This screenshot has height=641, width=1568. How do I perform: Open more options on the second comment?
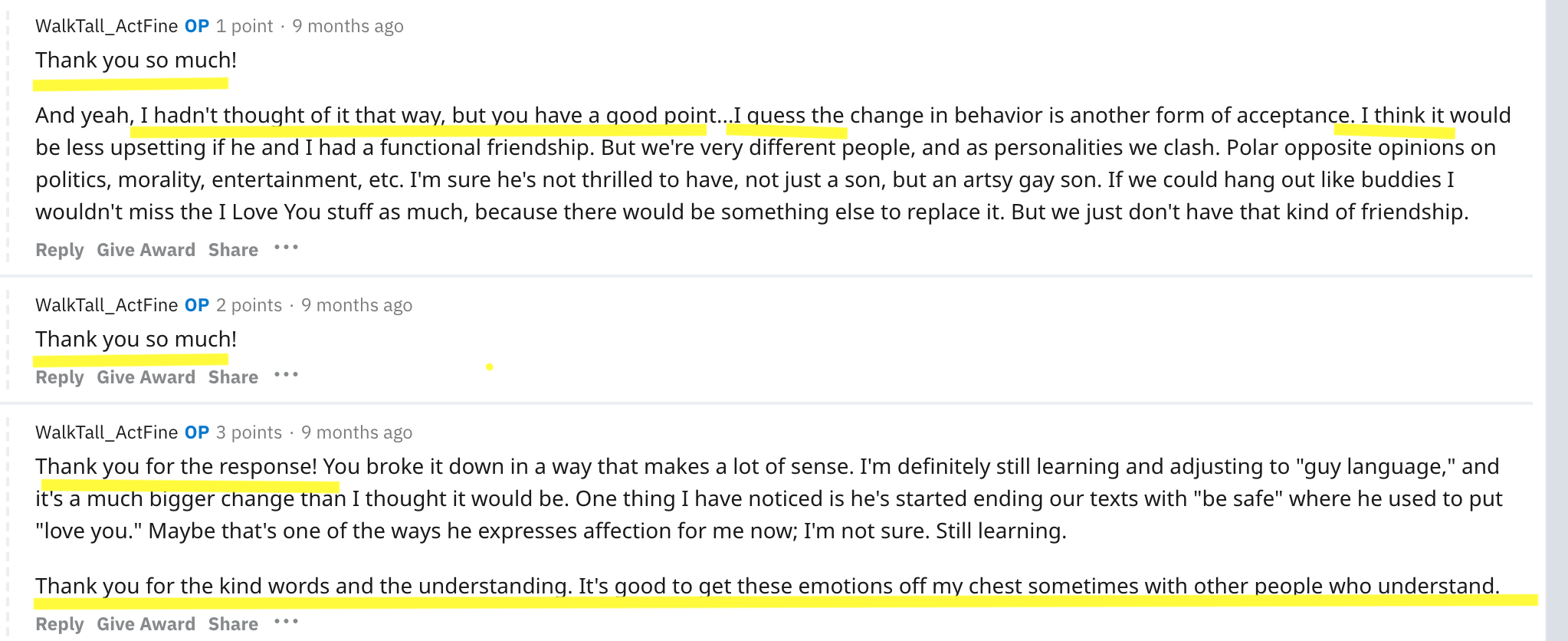286,375
